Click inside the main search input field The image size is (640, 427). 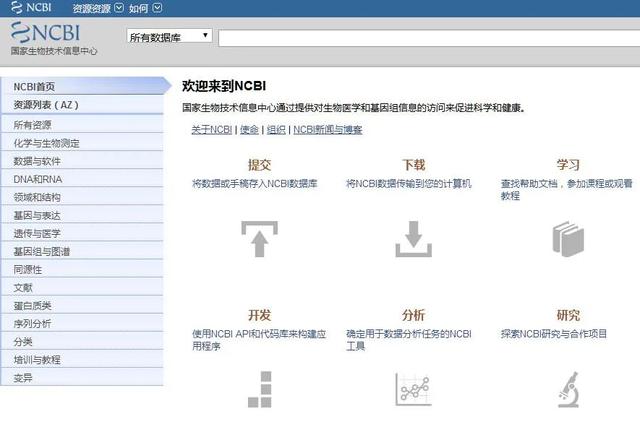coord(429,38)
